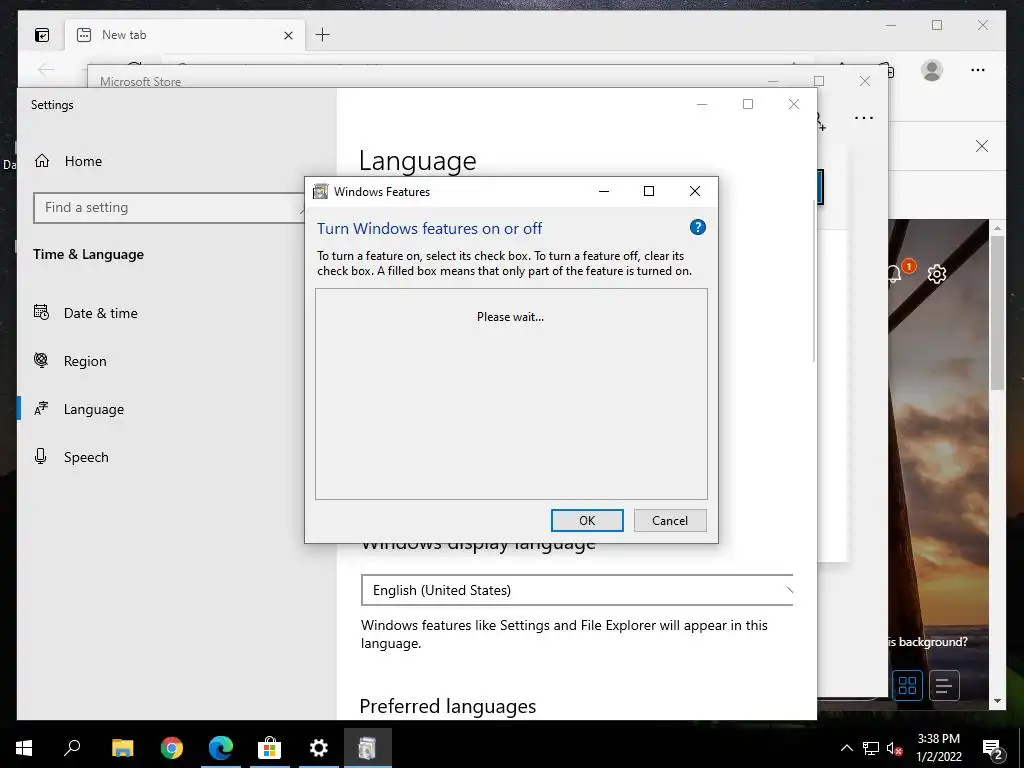Close the Windows Features dialog
The height and width of the screenshot is (768, 1024).
tap(695, 191)
